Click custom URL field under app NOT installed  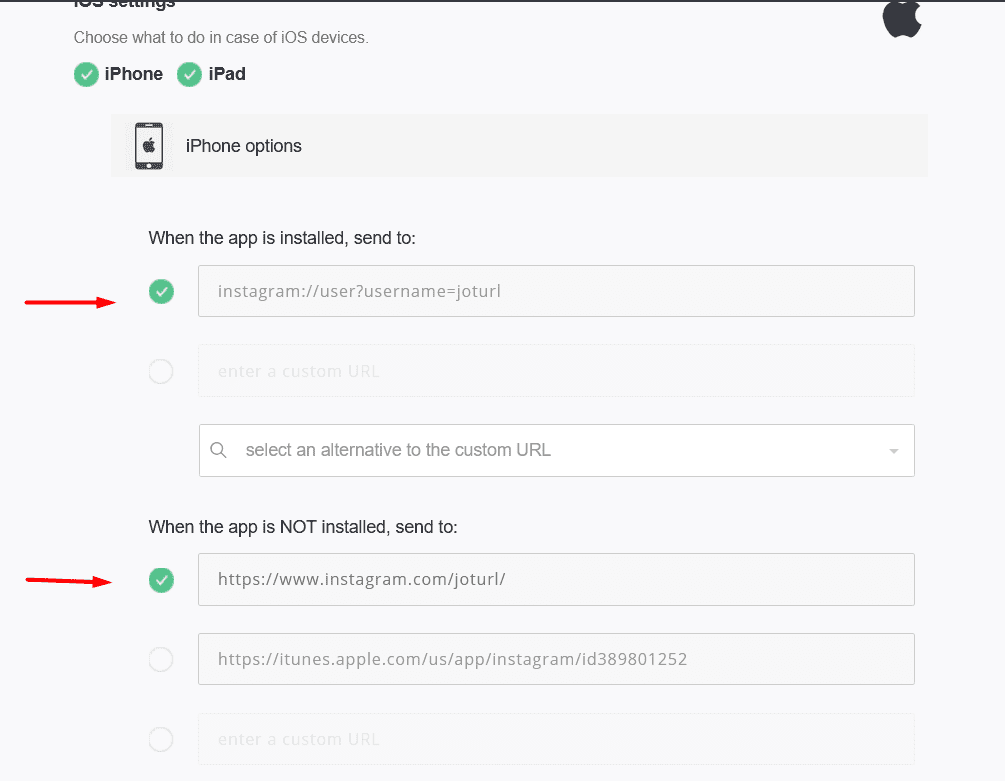pos(556,739)
